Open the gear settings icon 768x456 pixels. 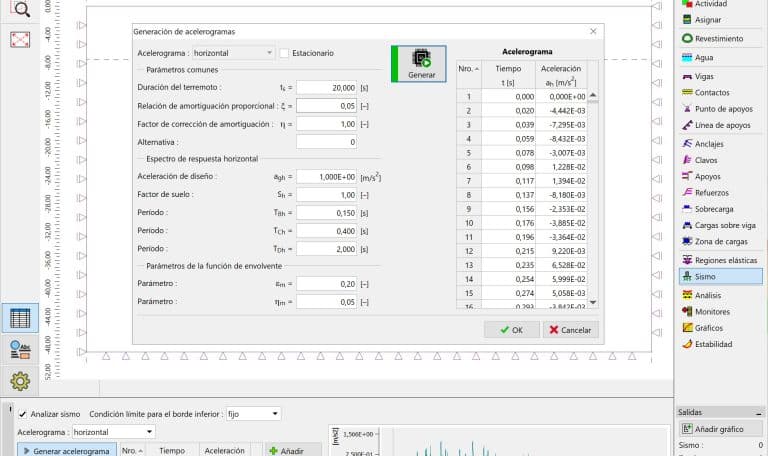click(20, 381)
